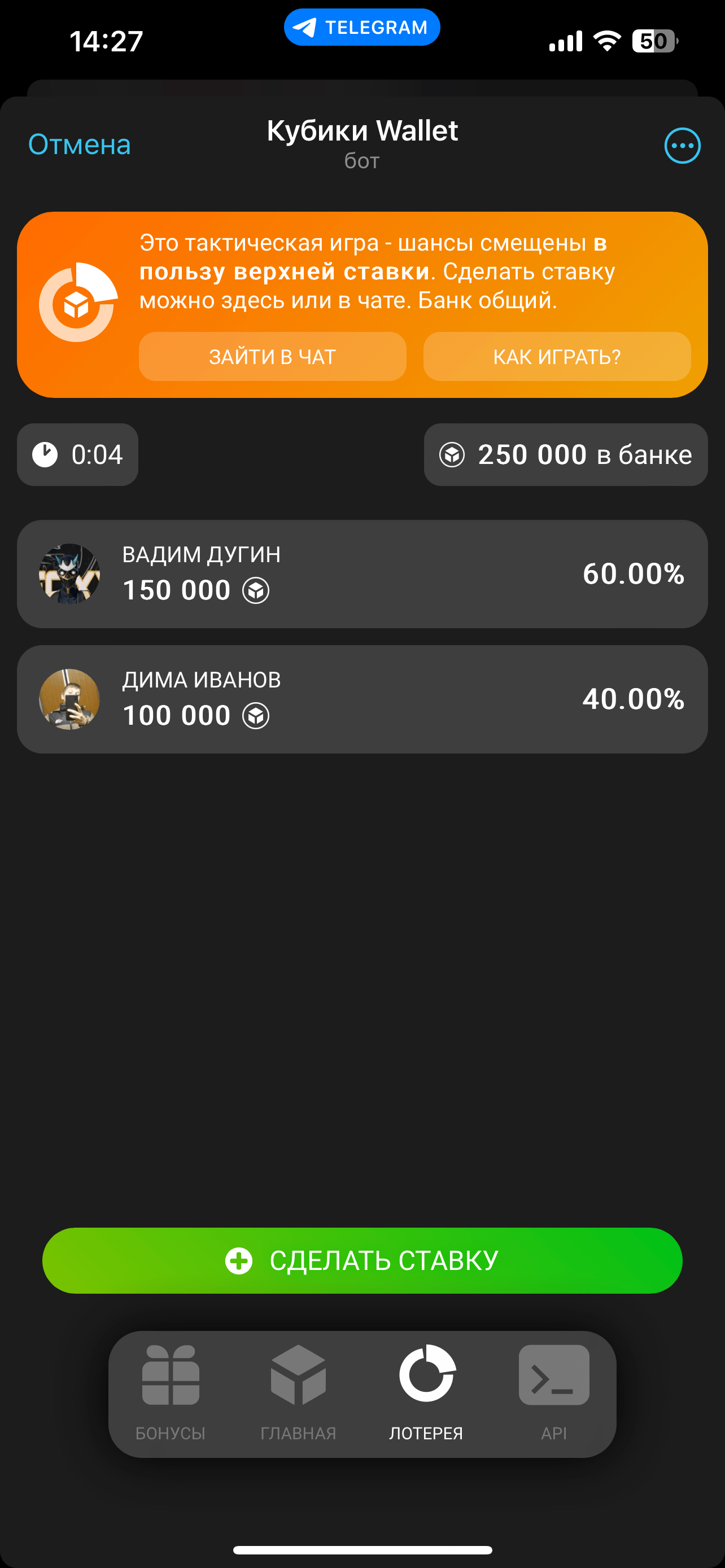Tap the coin icon beside 100 000

click(x=256, y=716)
